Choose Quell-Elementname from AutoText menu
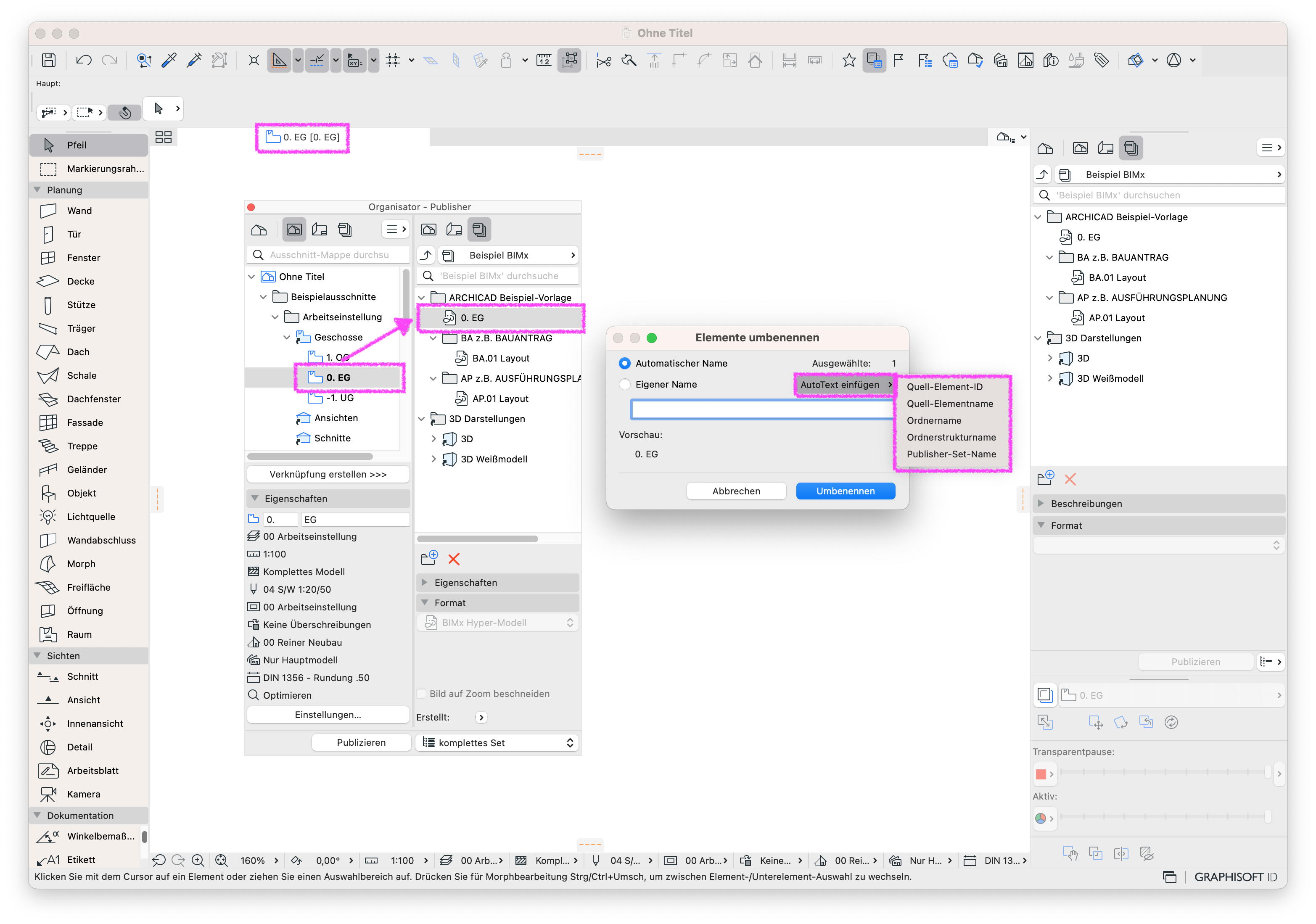The width and height of the screenshot is (1316, 924). tap(950, 404)
